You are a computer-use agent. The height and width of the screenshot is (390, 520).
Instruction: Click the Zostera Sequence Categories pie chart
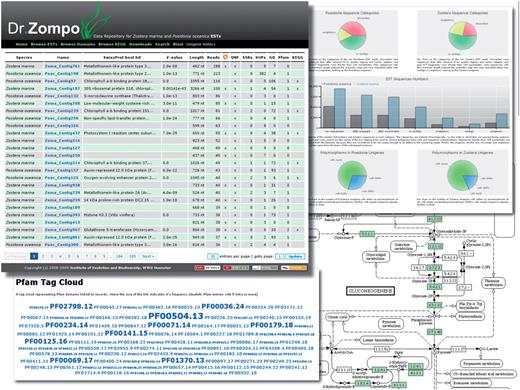[x=462, y=36]
